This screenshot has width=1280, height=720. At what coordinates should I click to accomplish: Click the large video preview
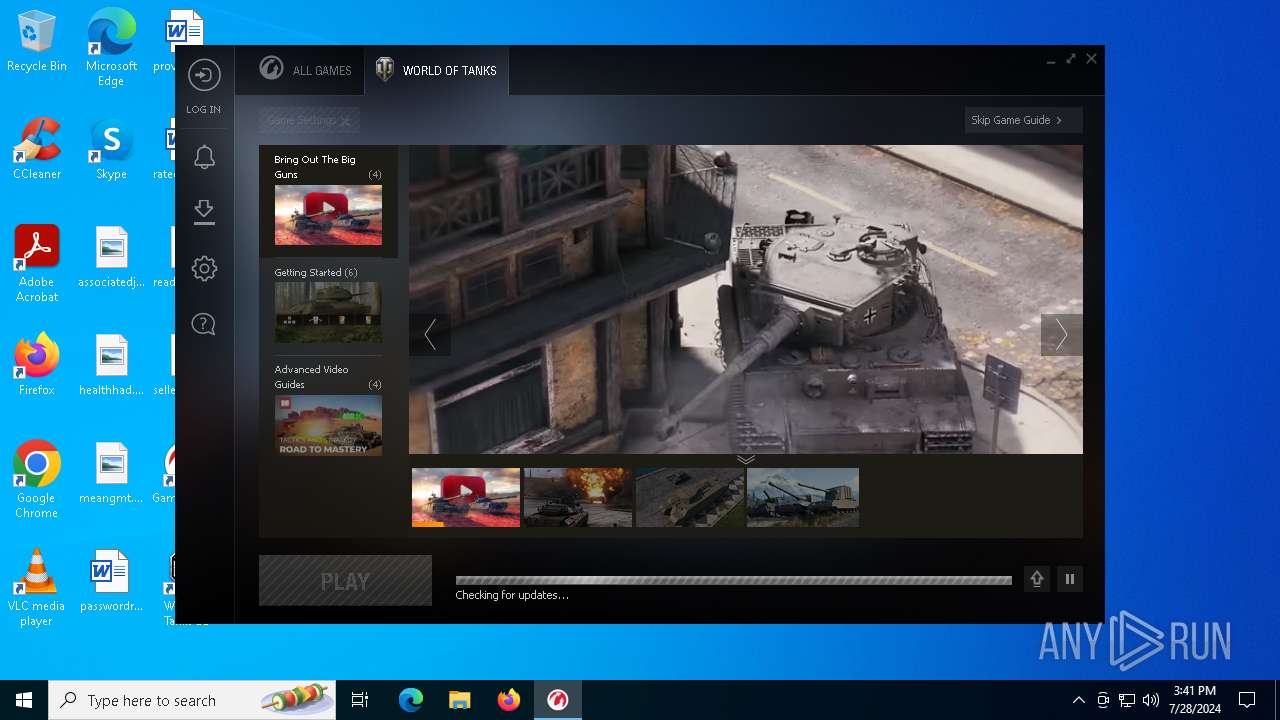click(x=746, y=299)
